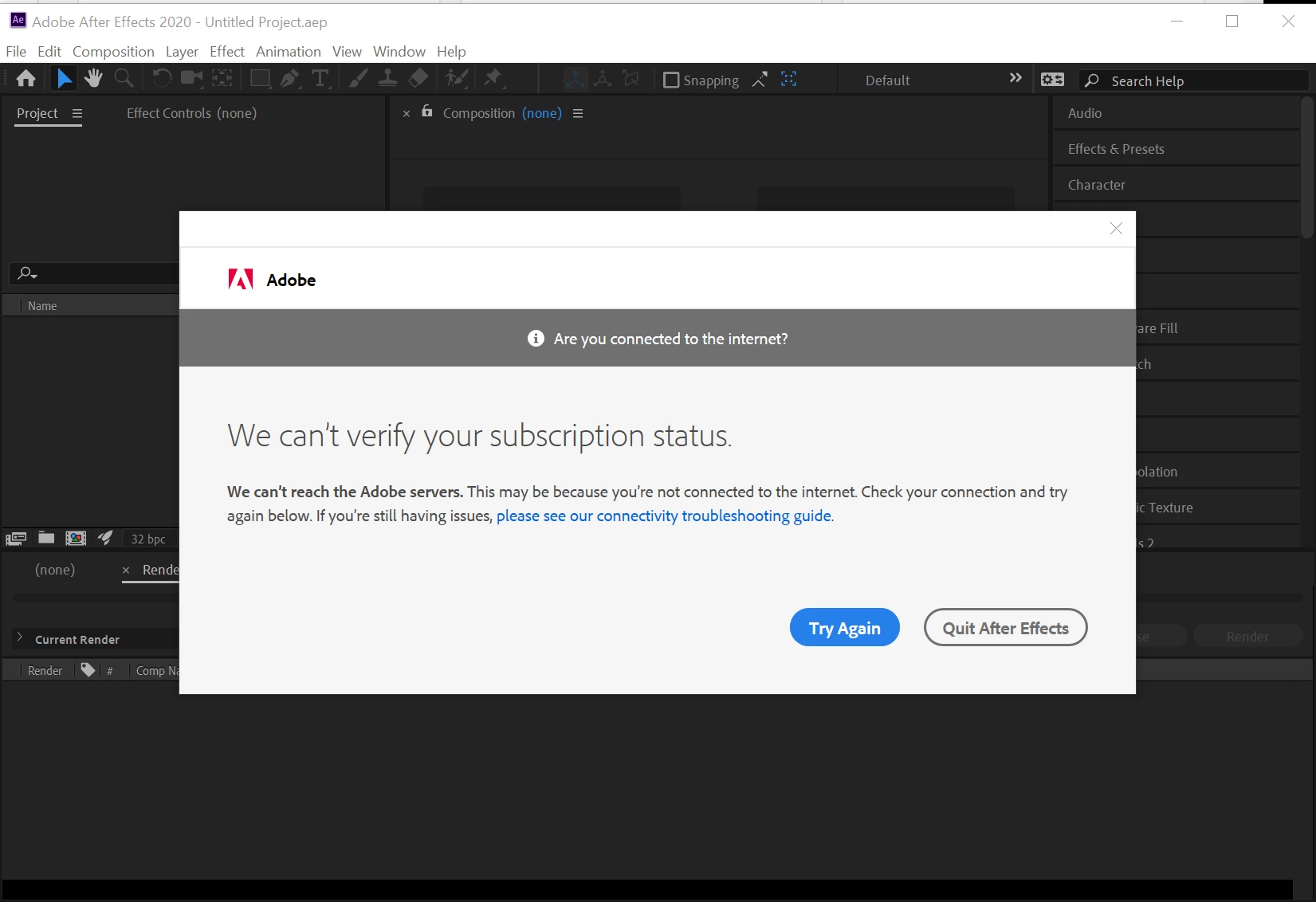Image resolution: width=1316 pixels, height=902 pixels.
Task: Click the Home icon in the toolbar
Action: point(26,78)
